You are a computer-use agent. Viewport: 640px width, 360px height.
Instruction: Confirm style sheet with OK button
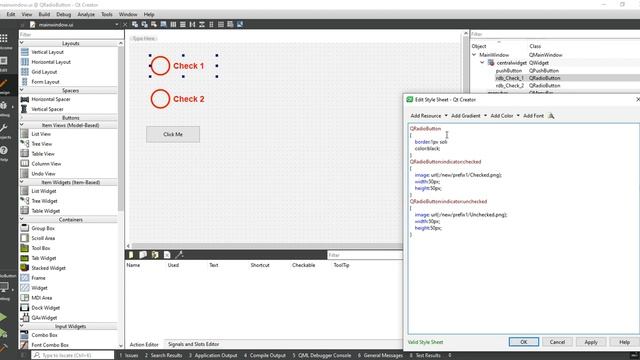tap(524, 342)
